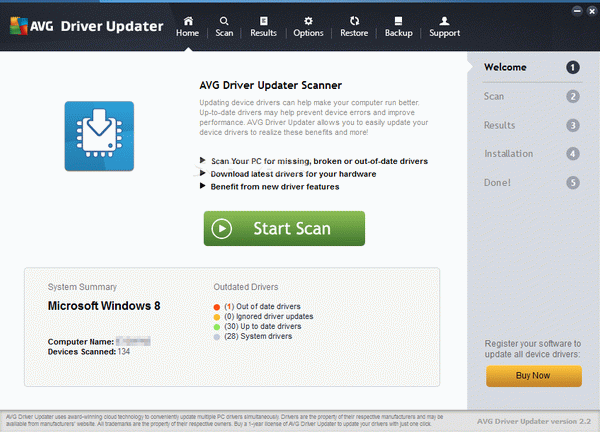The width and height of the screenshot is (600, 432).
Task: Click 'Benefit from new driver features' bullet
Action: (275, 187)
